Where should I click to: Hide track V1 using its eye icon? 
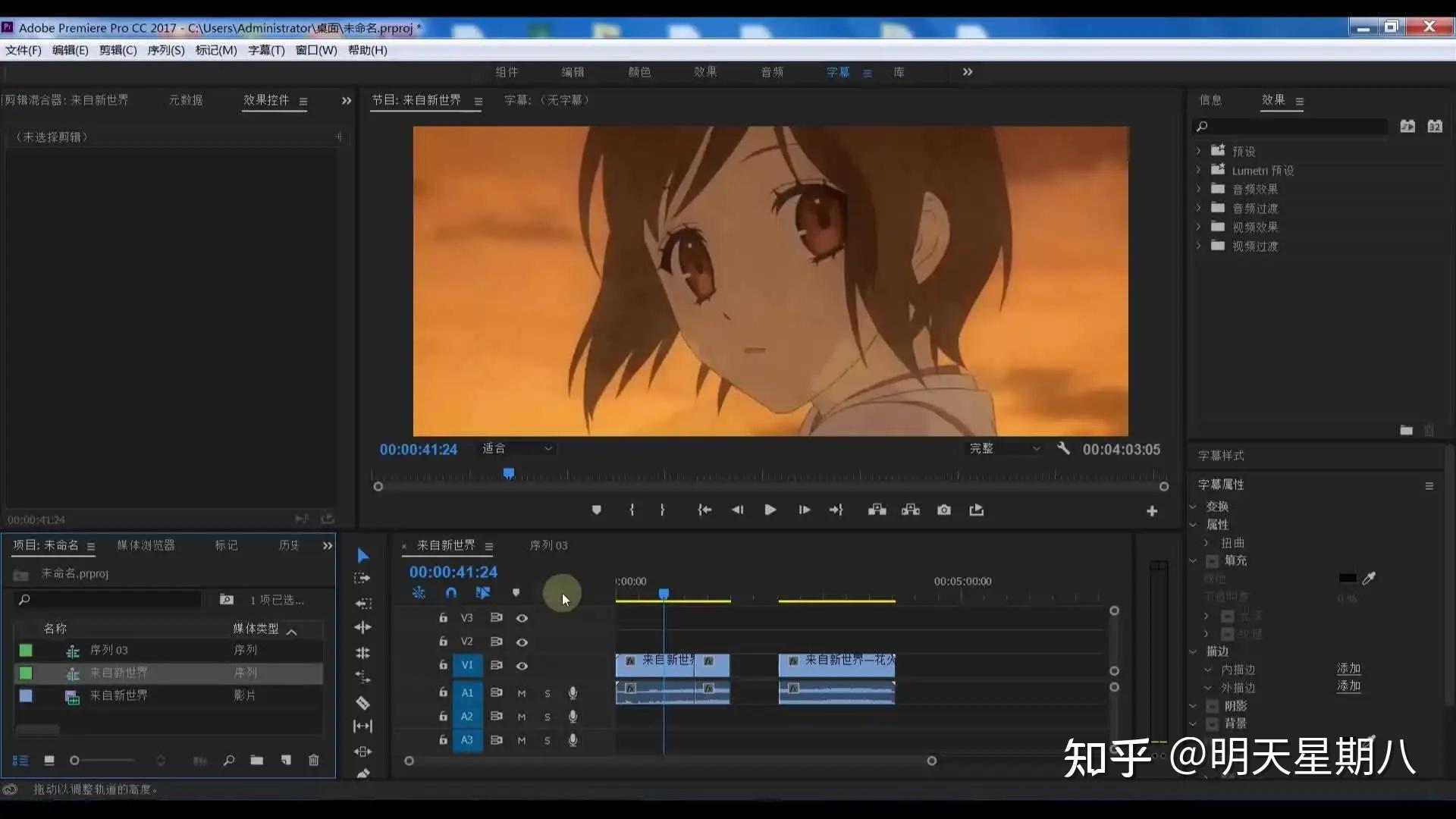522,666
